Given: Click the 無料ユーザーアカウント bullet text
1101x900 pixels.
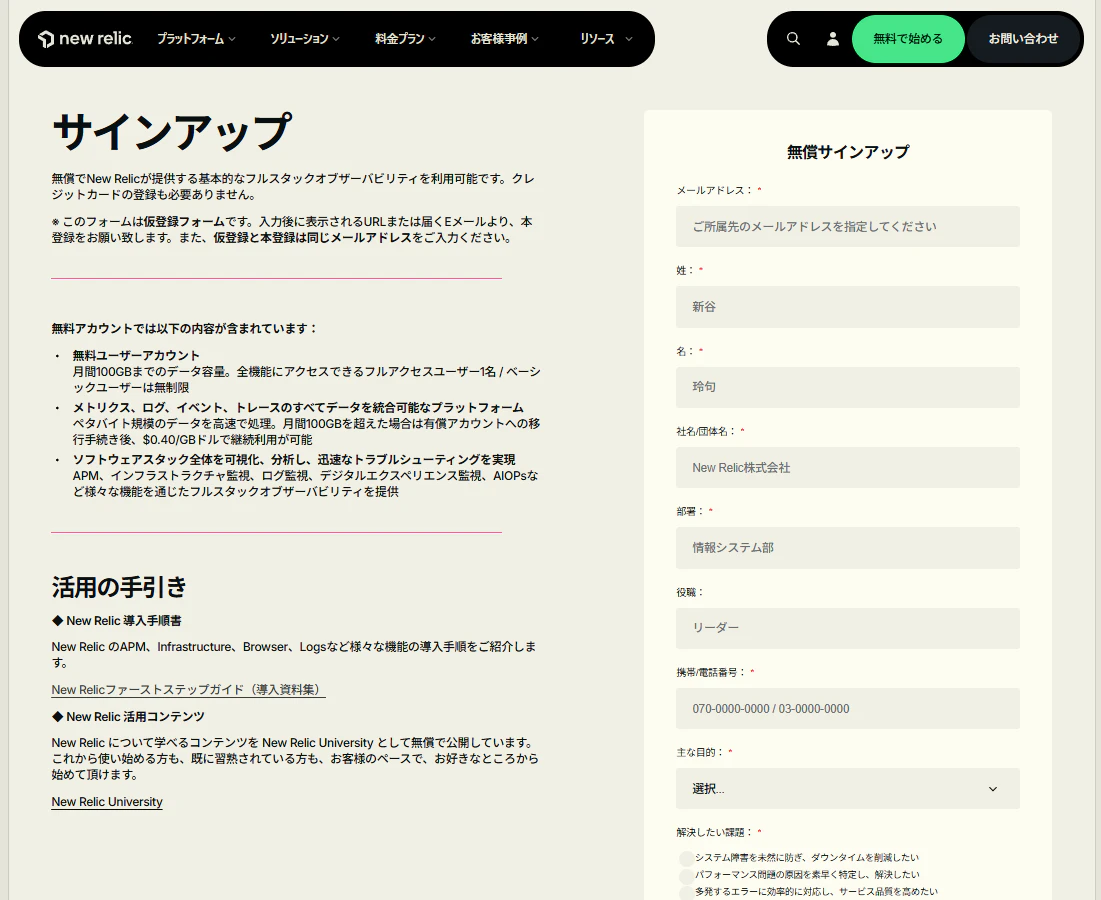Looking at the screenshot, I should (x=136, y=355).
